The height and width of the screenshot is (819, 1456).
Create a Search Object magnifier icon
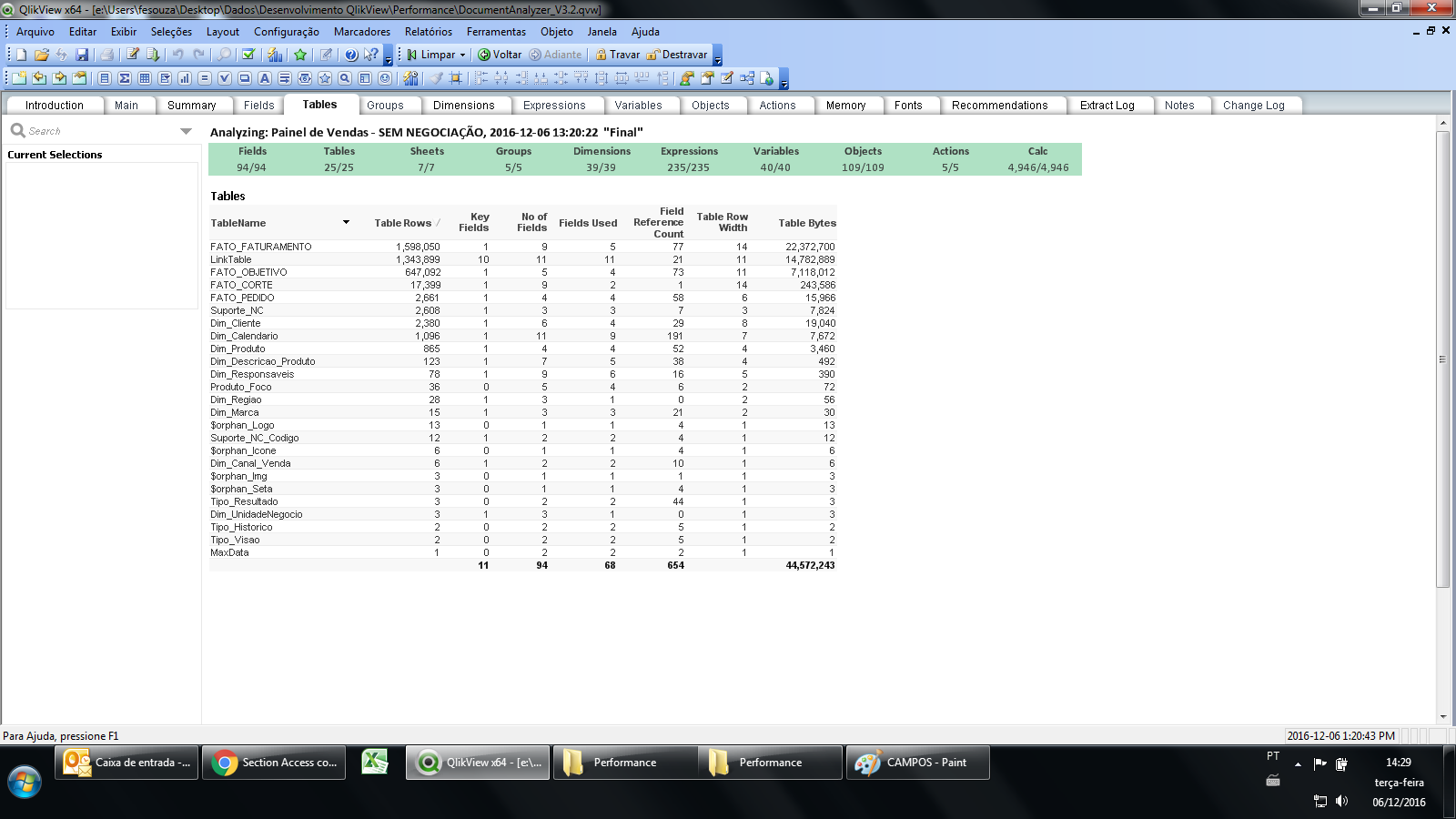pos(345,78)
